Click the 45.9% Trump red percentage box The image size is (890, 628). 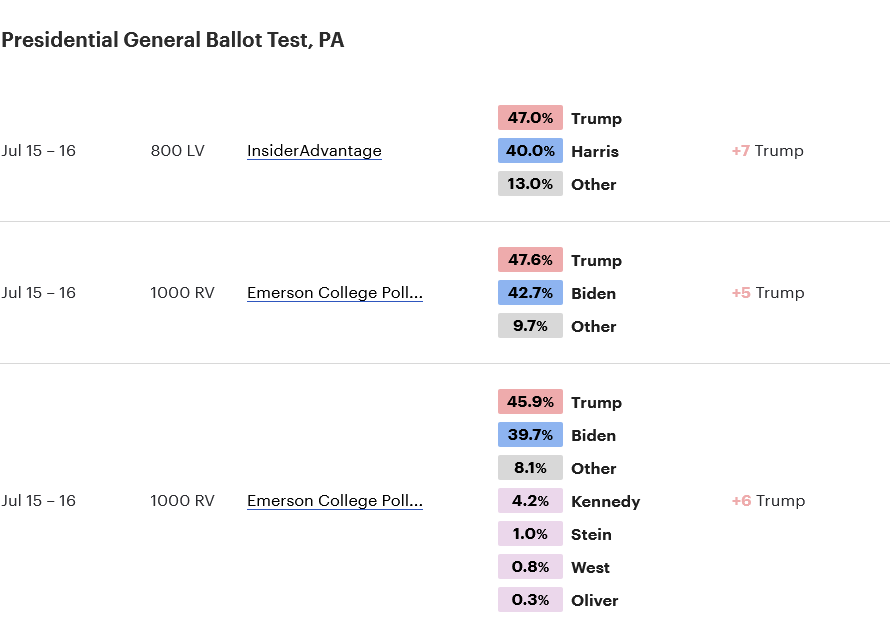(x=530, y=401)
